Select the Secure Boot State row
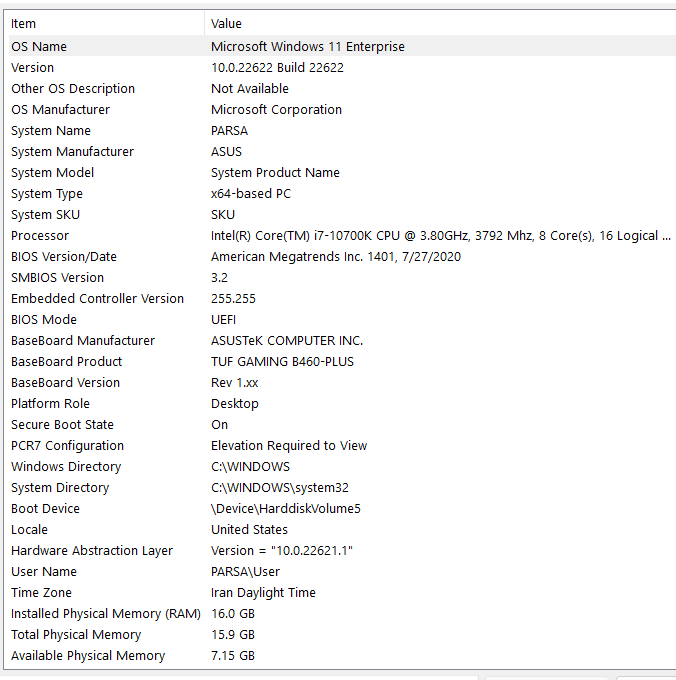This screenshot has width=676, height=680. tap(342, 425)
